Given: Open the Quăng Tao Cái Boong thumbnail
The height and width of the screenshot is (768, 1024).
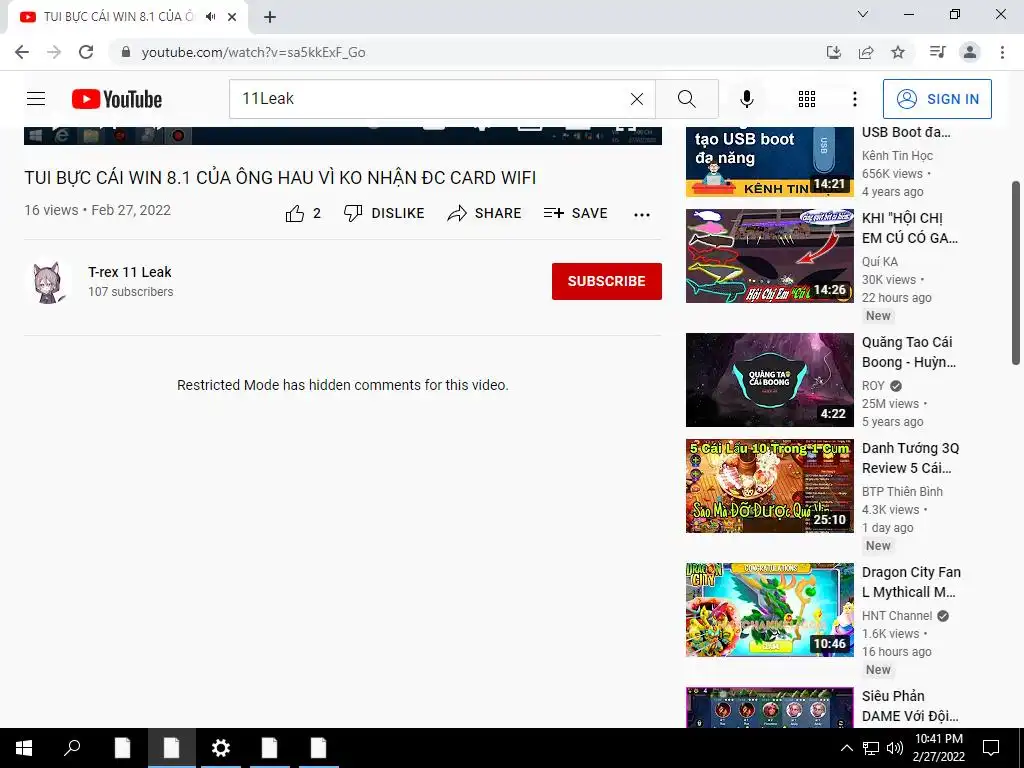Looking at the screenshot, I should [769, 380].
